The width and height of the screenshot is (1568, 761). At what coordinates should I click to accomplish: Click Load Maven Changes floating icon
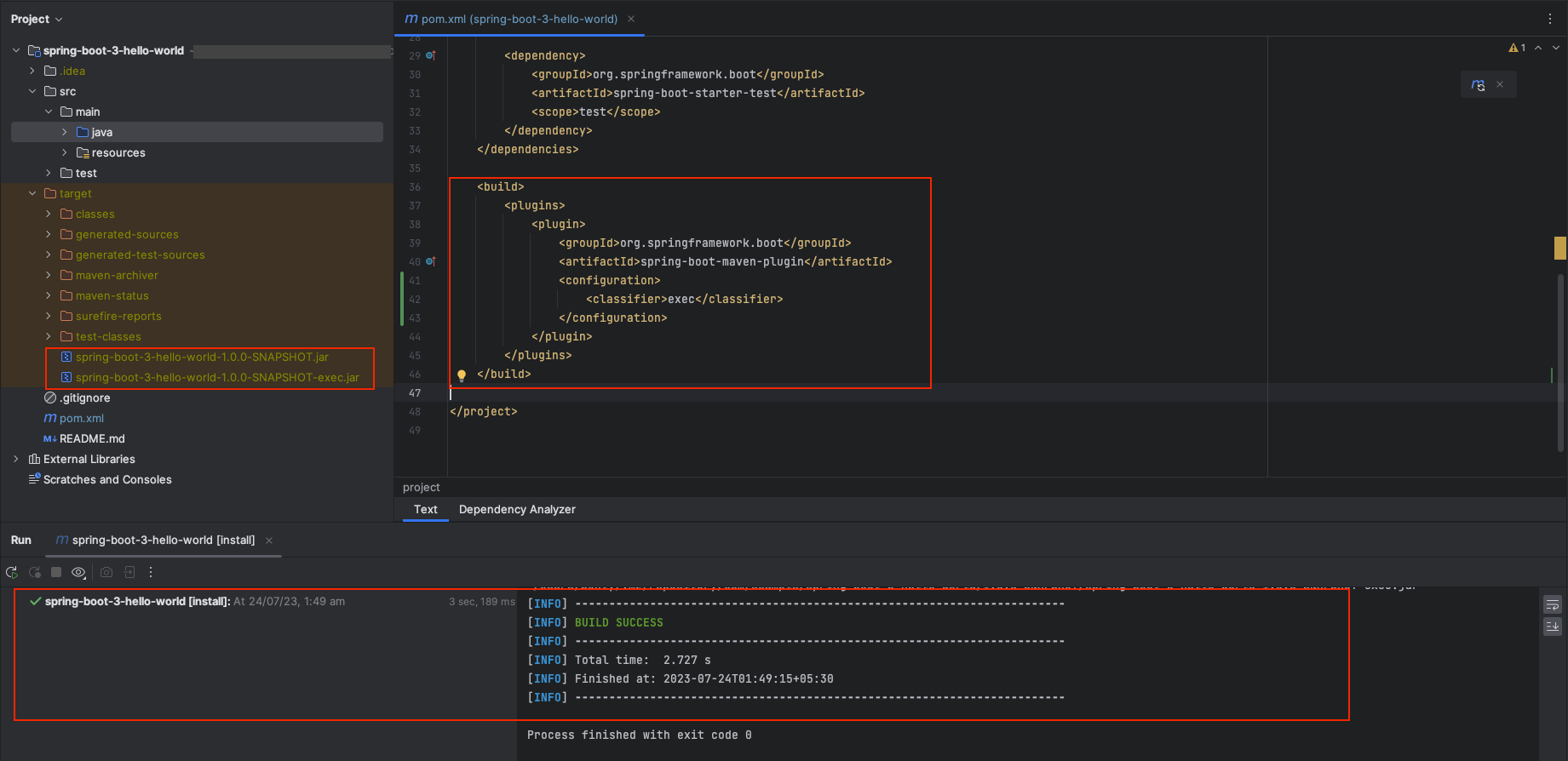pos(1478,85)
